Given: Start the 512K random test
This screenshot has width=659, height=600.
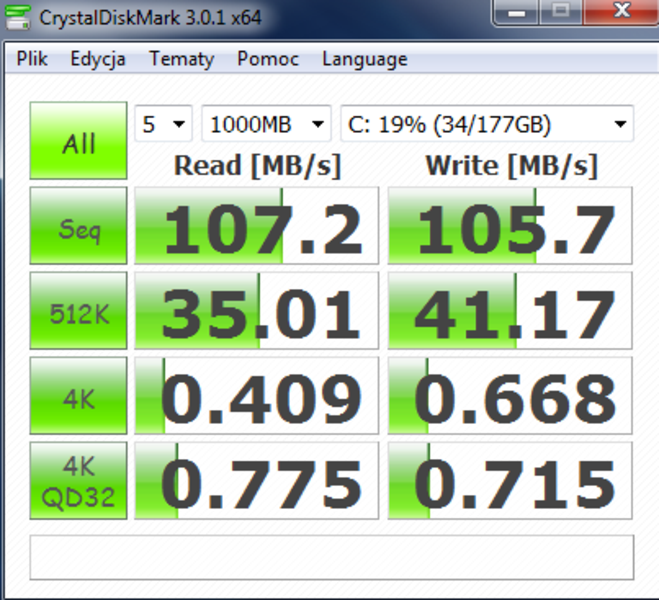Looking at the screenshot, I should tap(79, 311).
